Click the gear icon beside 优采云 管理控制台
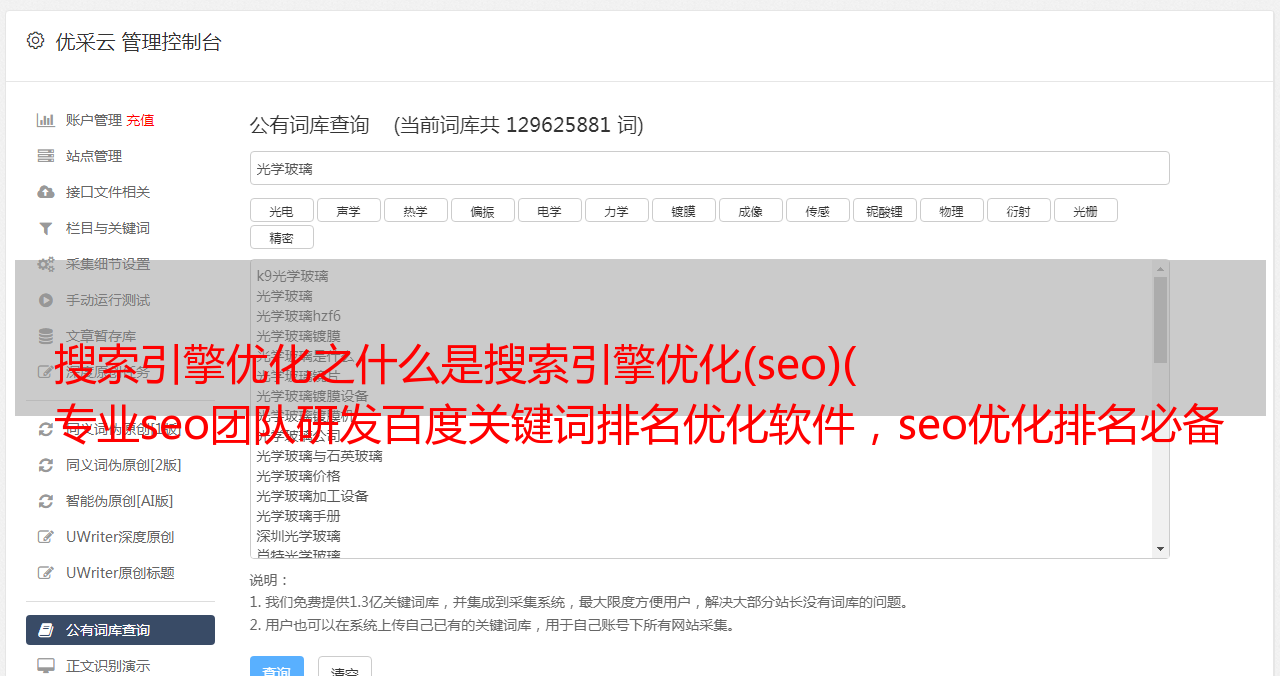The height and width of the screenshot is (676, 1280). pyautogui.click(x=36, y=41)
